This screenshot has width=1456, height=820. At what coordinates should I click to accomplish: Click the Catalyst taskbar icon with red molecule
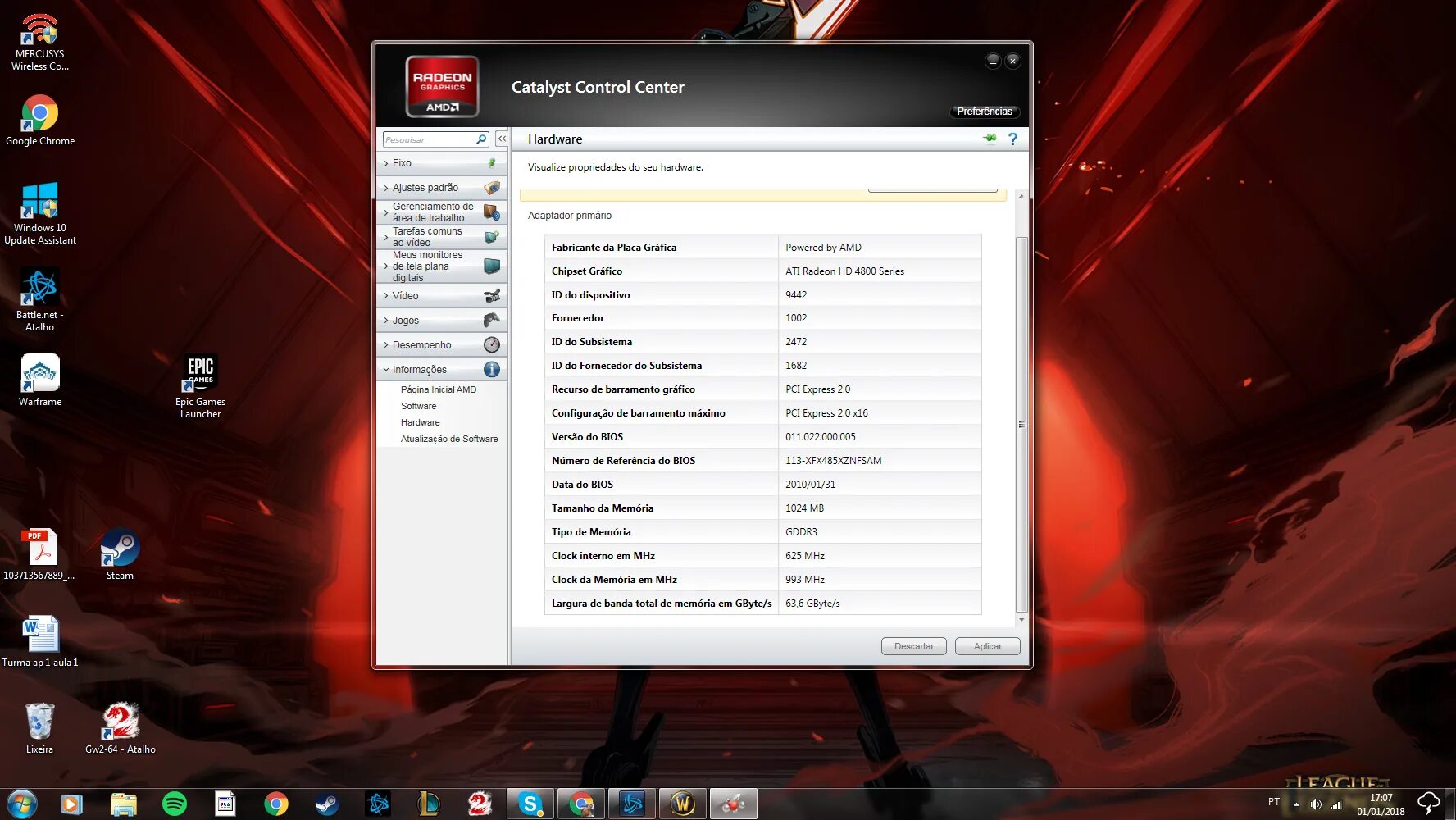click(x=733, y=804)
